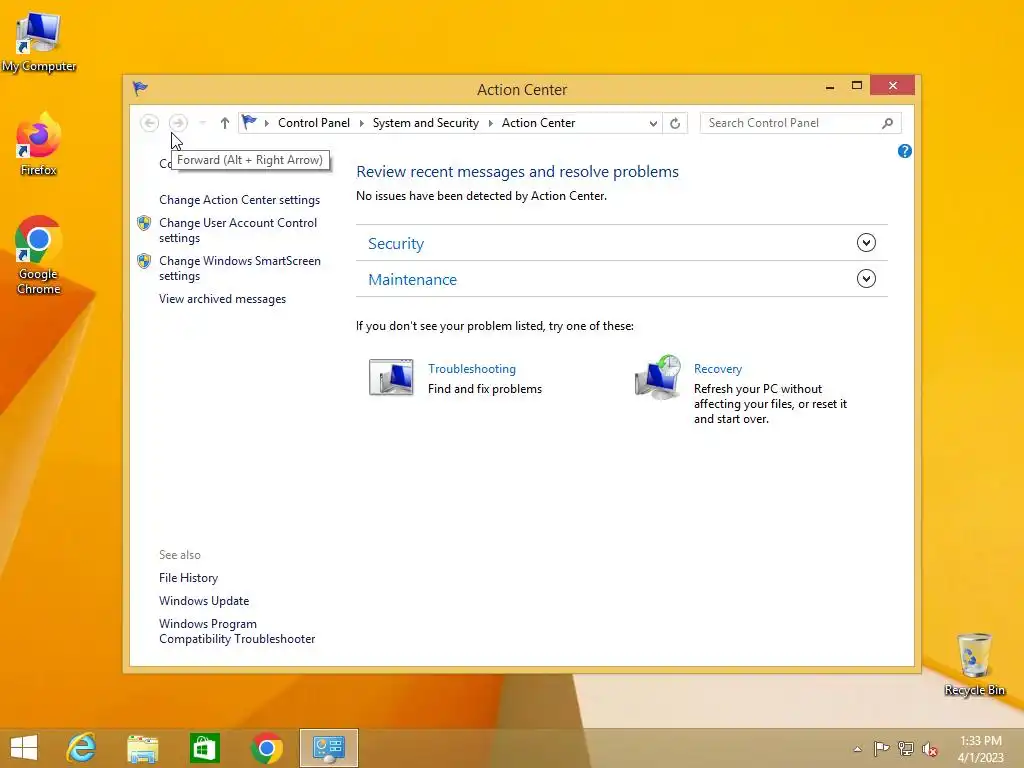Close the Action Center window
Screen dimensions: 1024x768
(x=893, y=86)
